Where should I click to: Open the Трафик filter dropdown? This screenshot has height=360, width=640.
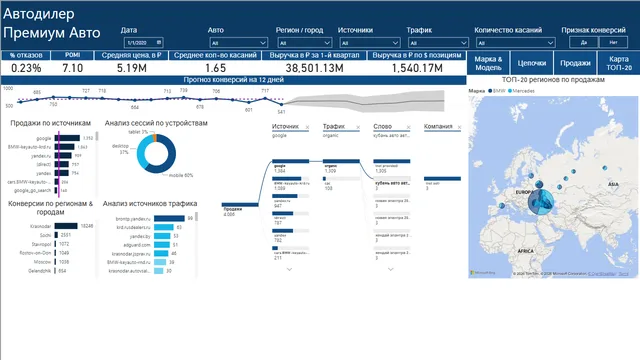click(x=438, y=43)
